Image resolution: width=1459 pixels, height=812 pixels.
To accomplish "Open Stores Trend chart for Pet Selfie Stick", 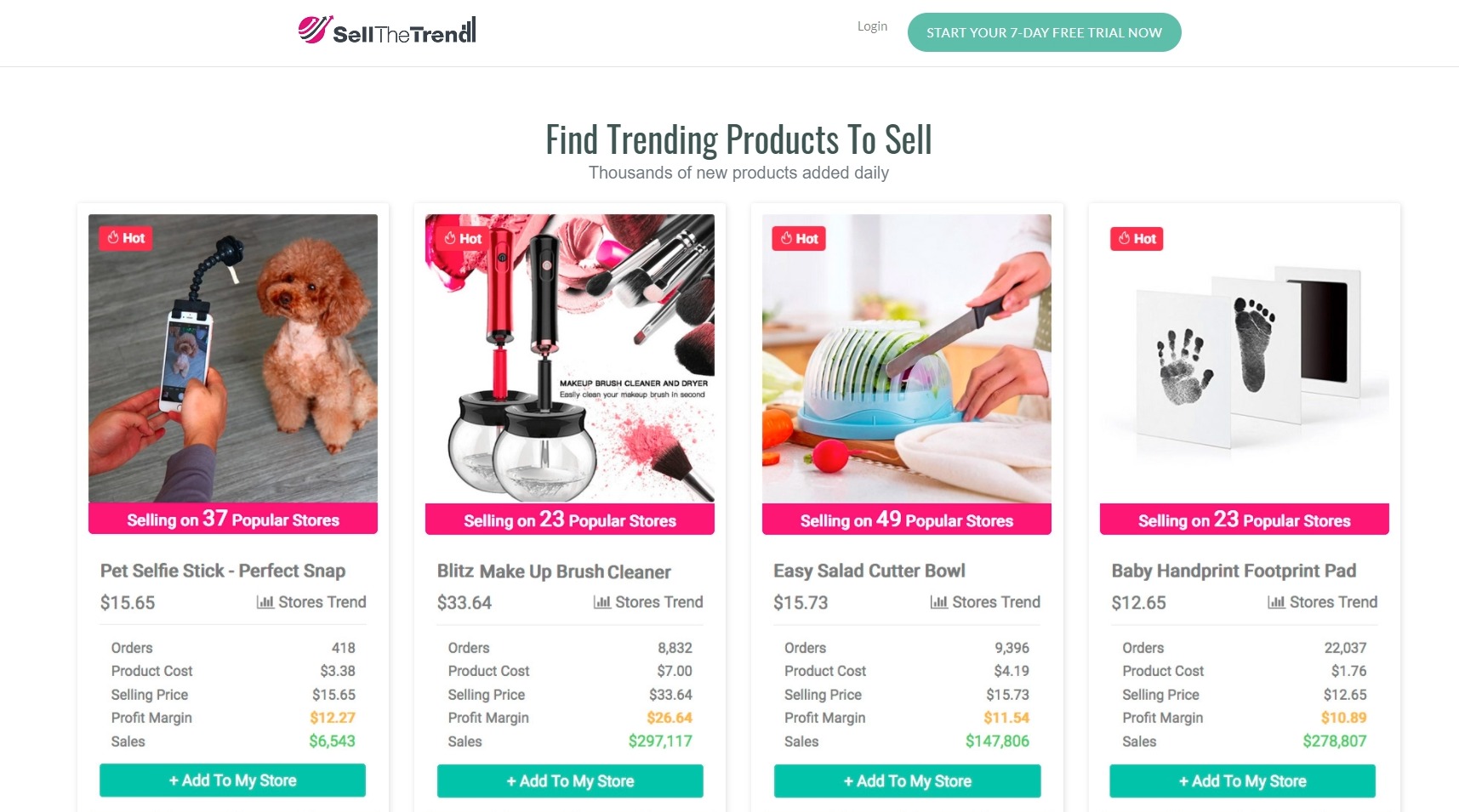I will 311,602.
